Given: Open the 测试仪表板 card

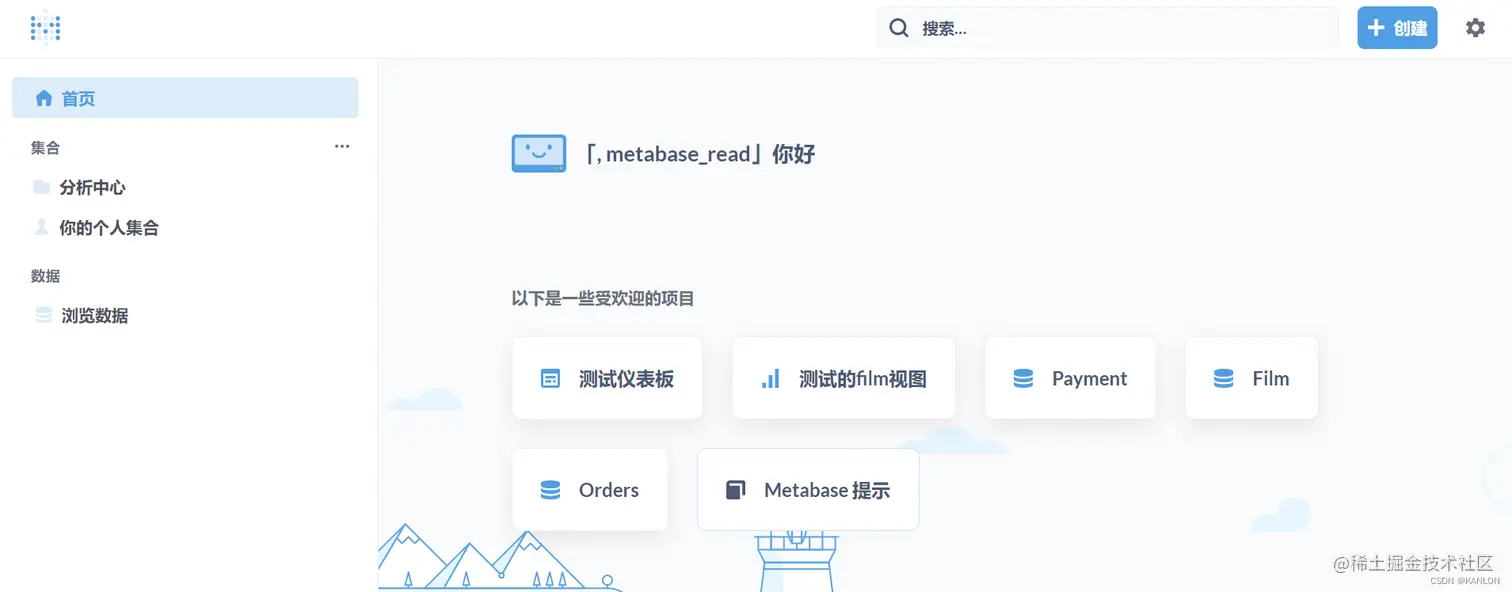Looking at the screenshot, I should (607, 378).
